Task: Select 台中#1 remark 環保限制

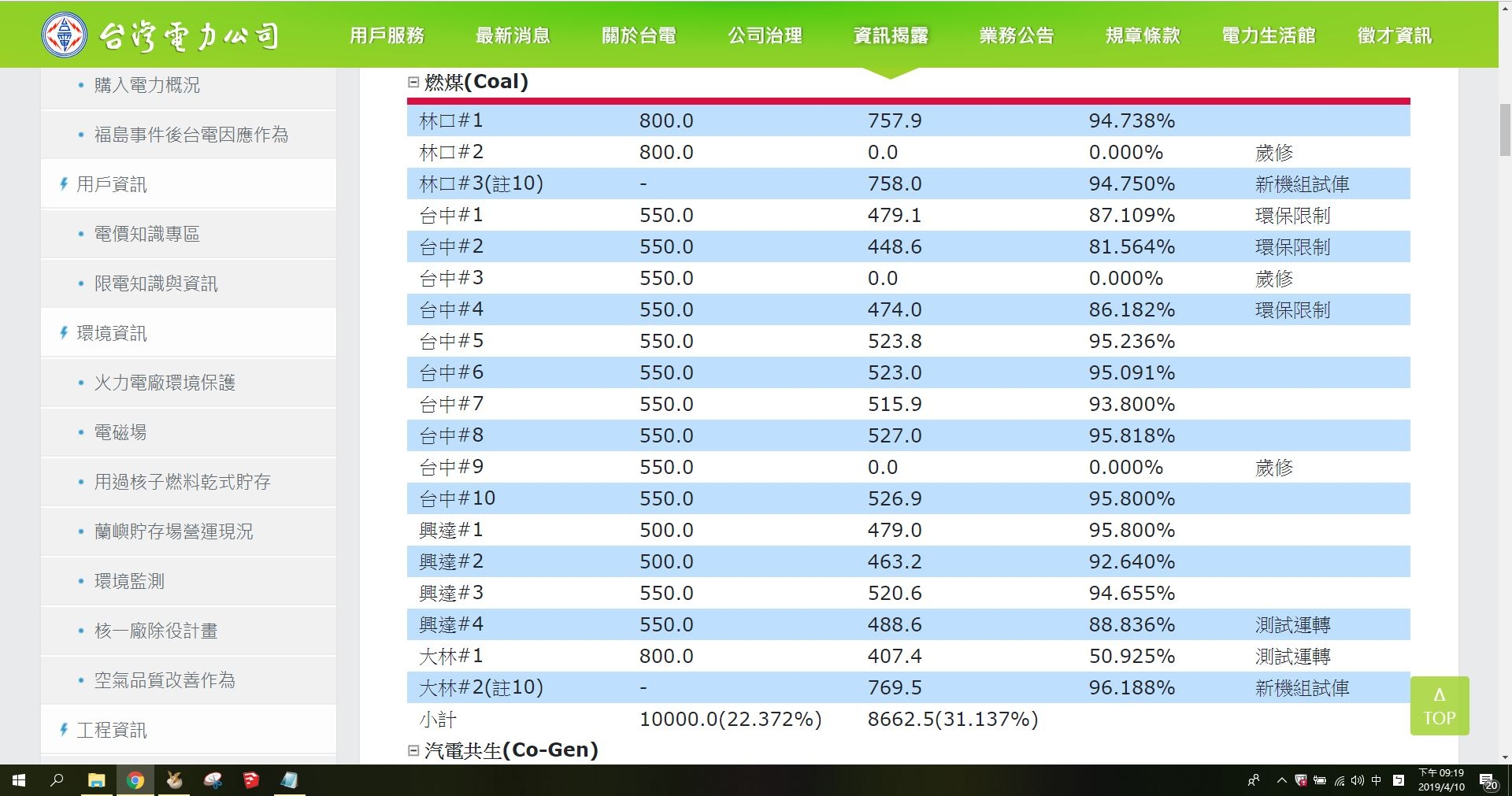Action: (x=1292, y=216)
